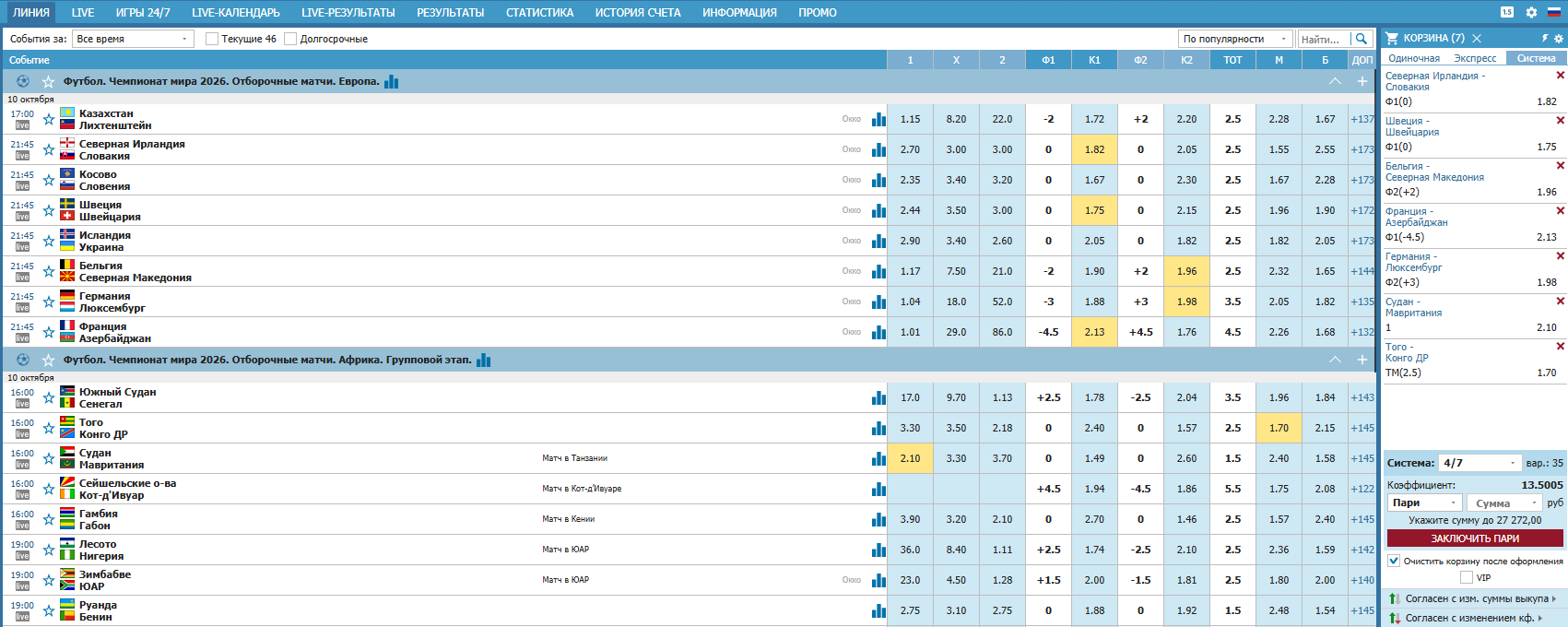Remove Франция–Азербайджан bet from basket
1568x627 pixels.
click(1560, 211)
